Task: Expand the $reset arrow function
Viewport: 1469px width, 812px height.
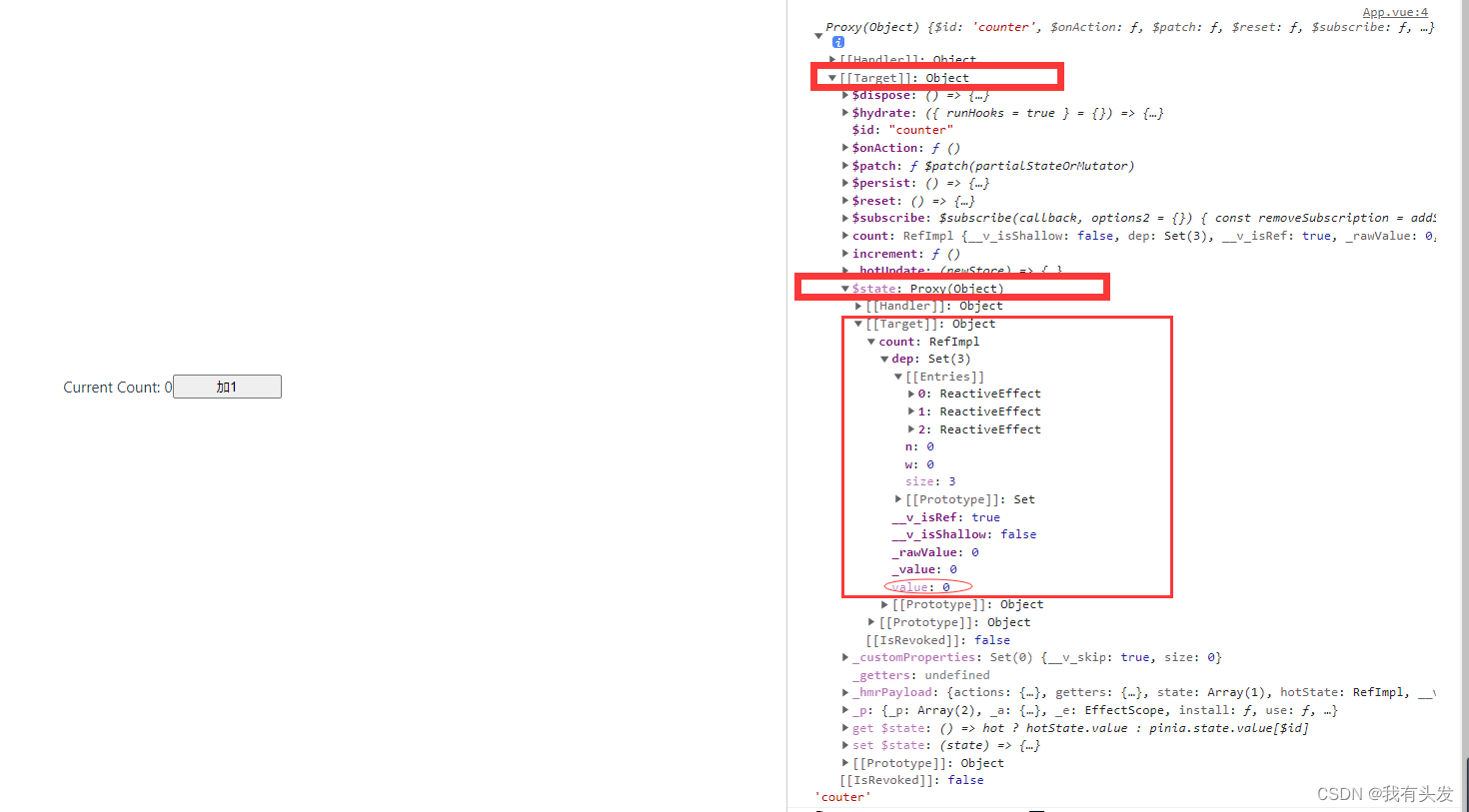Action: (x=845, y=201)
